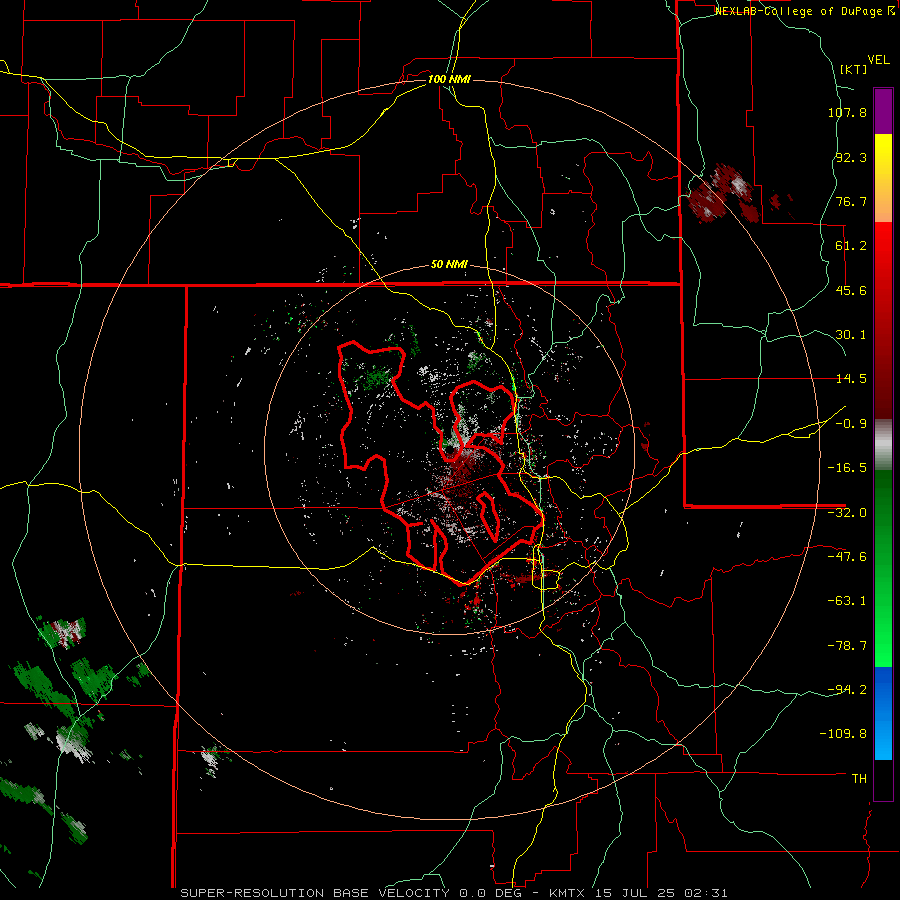Screen dimensions: 900x900
Task: Click the Super-Resolution Base Velocity caption
Action: (454, 893)
